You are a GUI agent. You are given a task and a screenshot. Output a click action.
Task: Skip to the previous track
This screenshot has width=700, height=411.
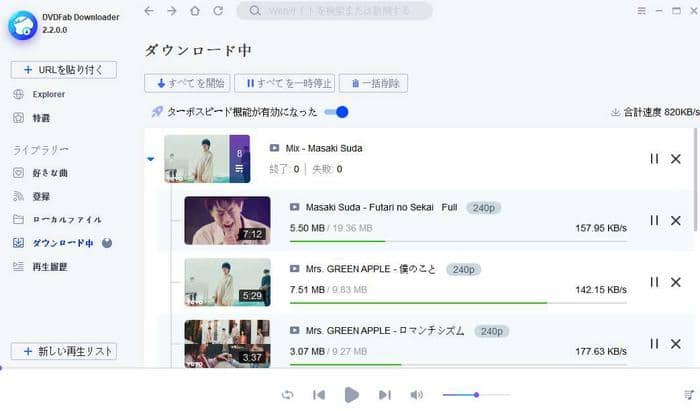pos(319,395)
